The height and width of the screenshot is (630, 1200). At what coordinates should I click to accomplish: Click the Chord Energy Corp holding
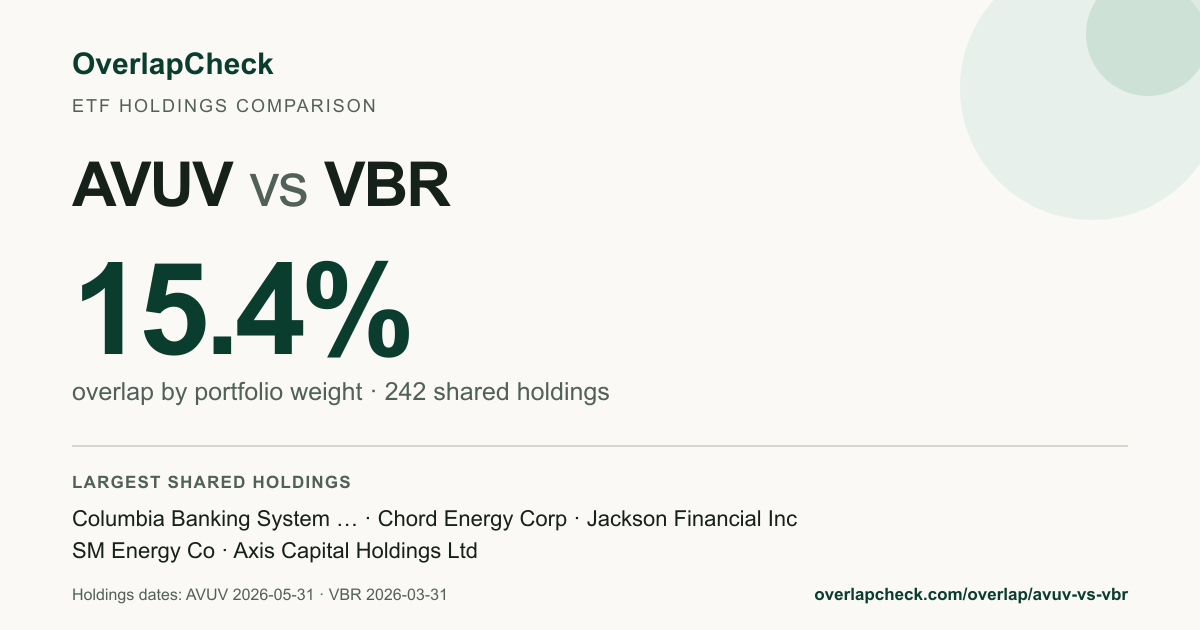(x=472, y=519)
